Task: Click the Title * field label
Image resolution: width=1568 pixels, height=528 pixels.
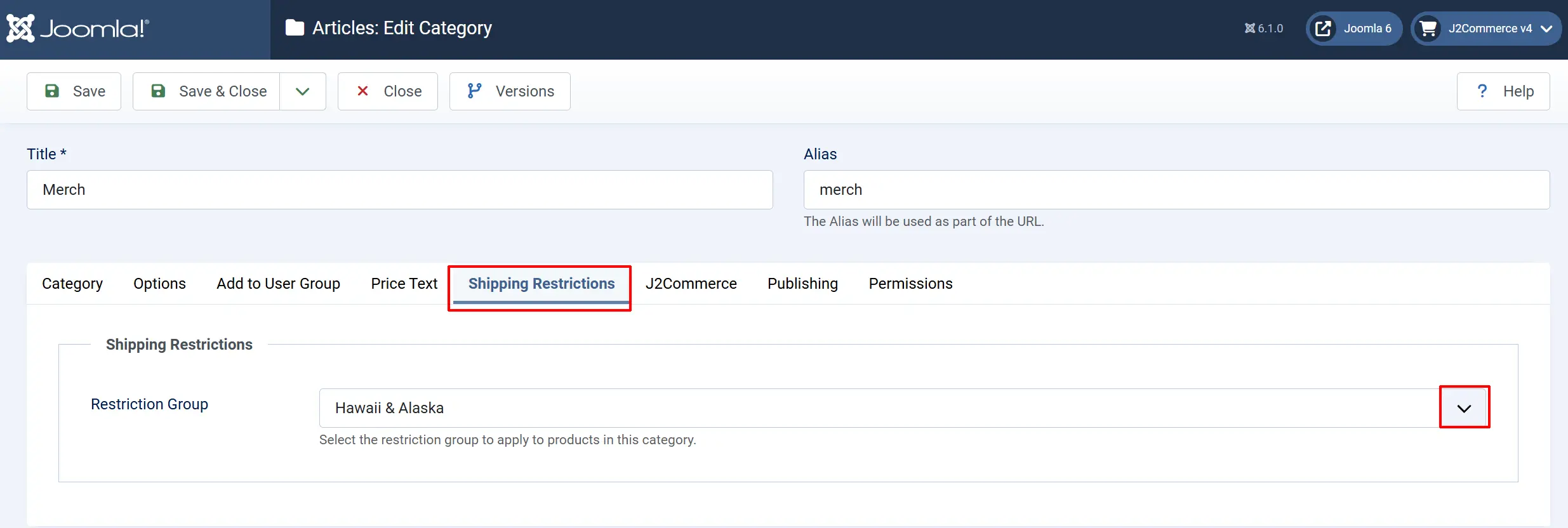Action: pyautogui.click(x=46, y=154)
